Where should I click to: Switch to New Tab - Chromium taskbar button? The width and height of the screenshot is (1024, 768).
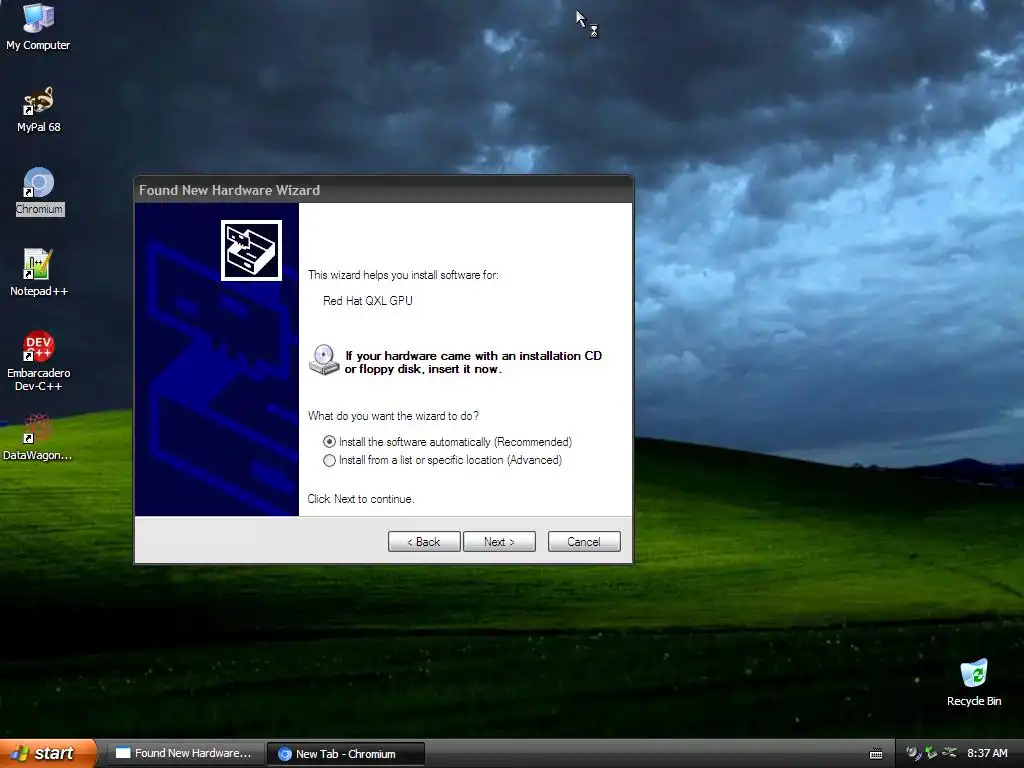346,754
